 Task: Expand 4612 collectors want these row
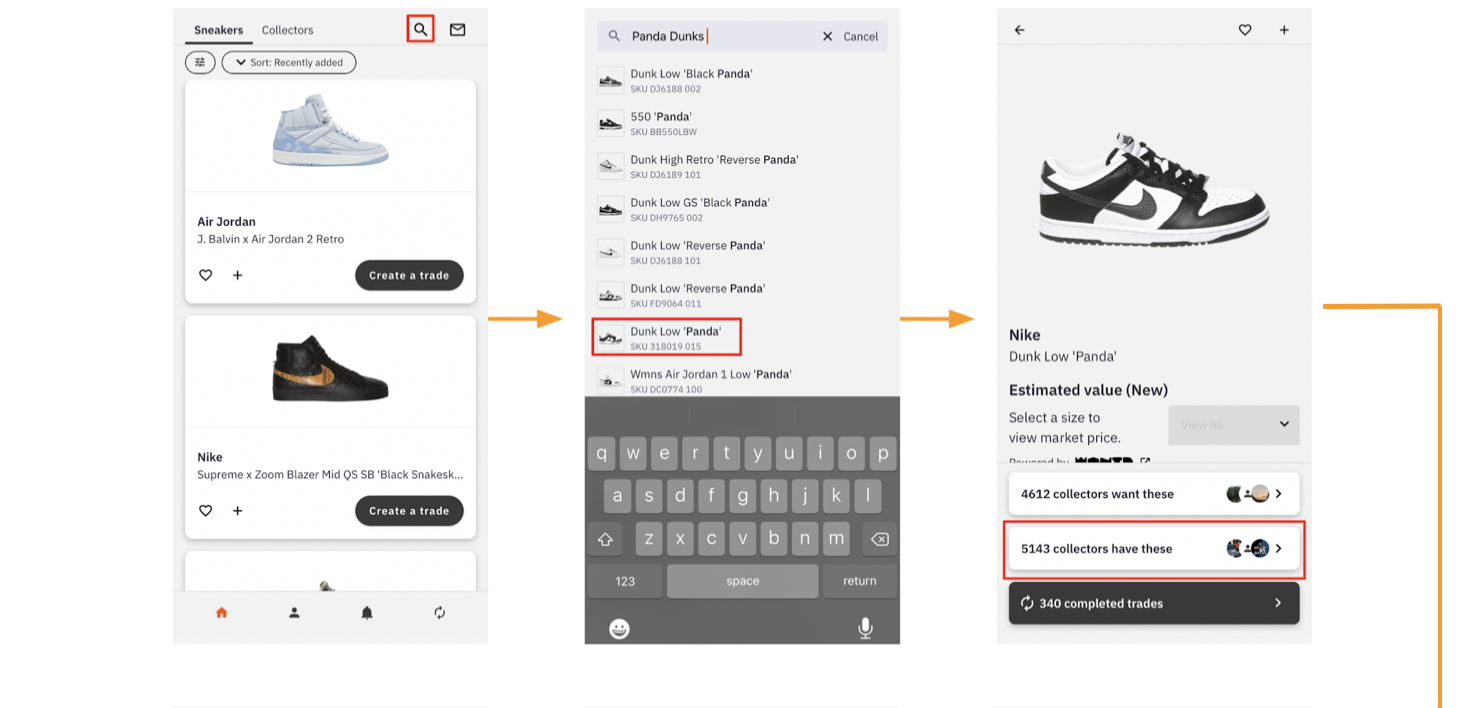coord(1153,494)
